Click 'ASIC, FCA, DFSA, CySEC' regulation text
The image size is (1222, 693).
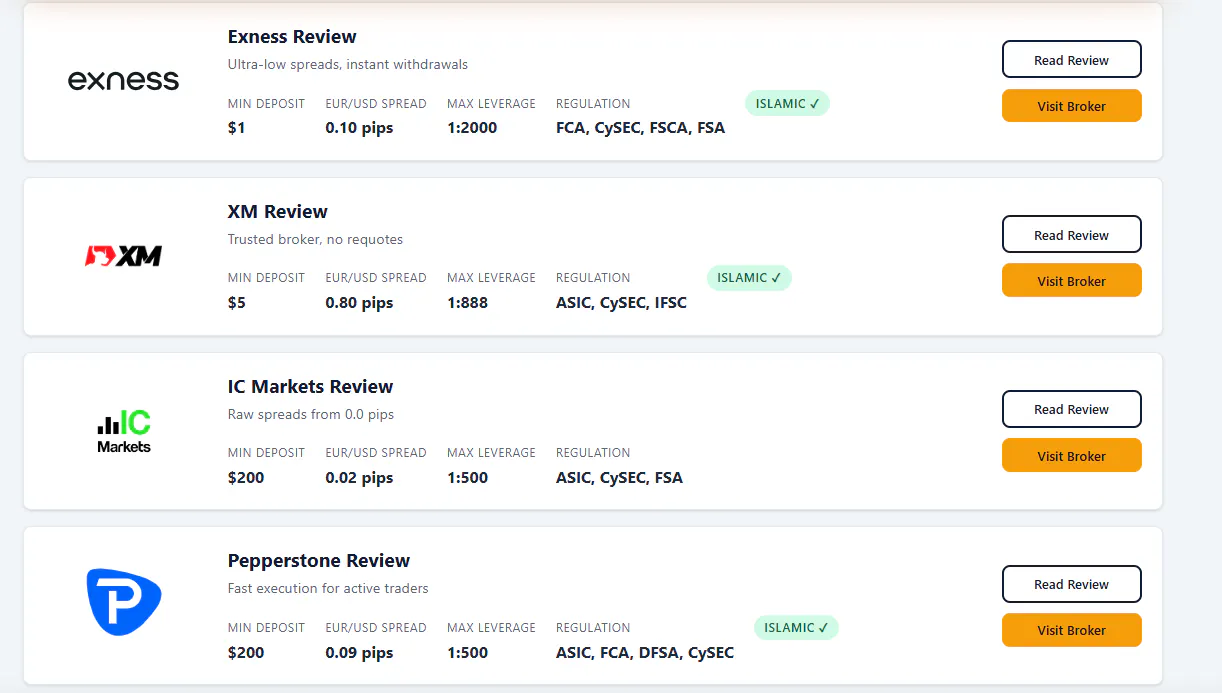click(x=645, y=653)
